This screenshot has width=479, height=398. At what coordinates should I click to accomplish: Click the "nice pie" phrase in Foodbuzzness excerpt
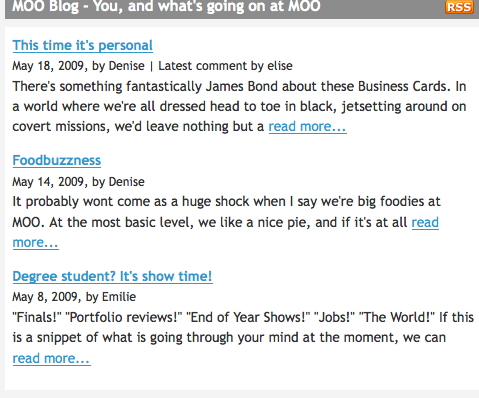click(284, 222)
